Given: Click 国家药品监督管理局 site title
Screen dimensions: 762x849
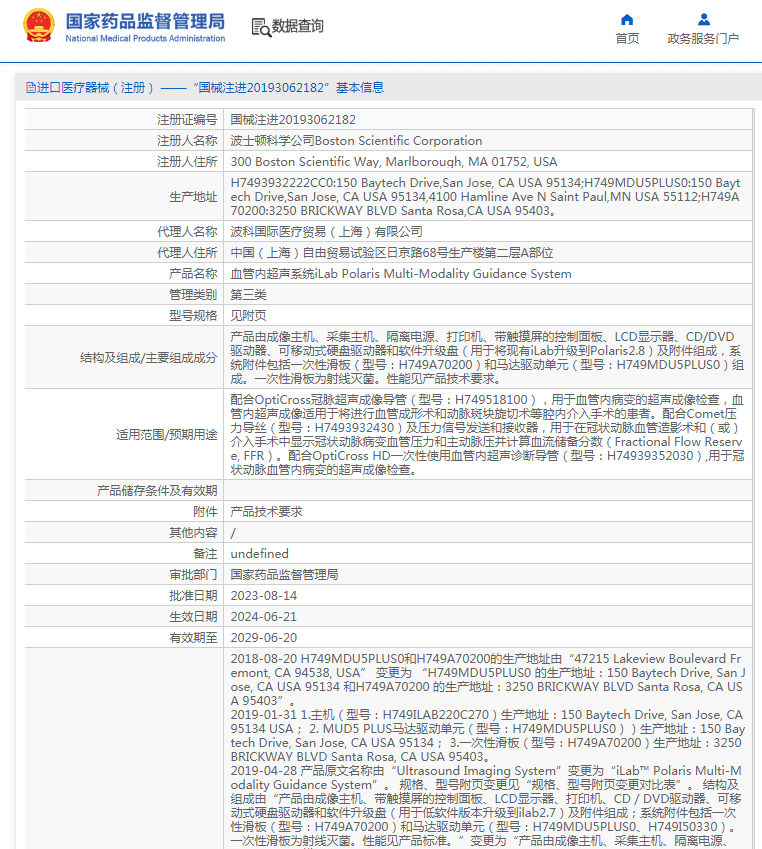Looking at the screenshot, I should (x=145, y=22).
